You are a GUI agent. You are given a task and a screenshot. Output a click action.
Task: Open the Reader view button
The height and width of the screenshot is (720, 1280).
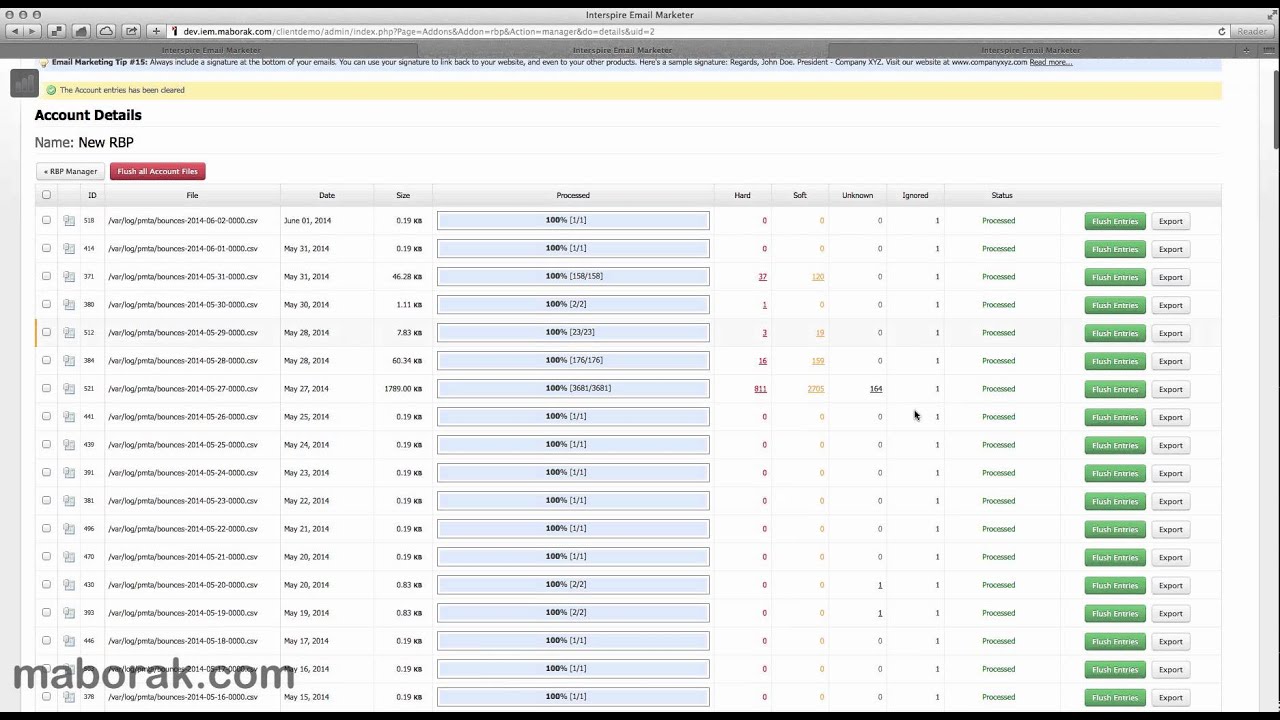(1252, 31)
